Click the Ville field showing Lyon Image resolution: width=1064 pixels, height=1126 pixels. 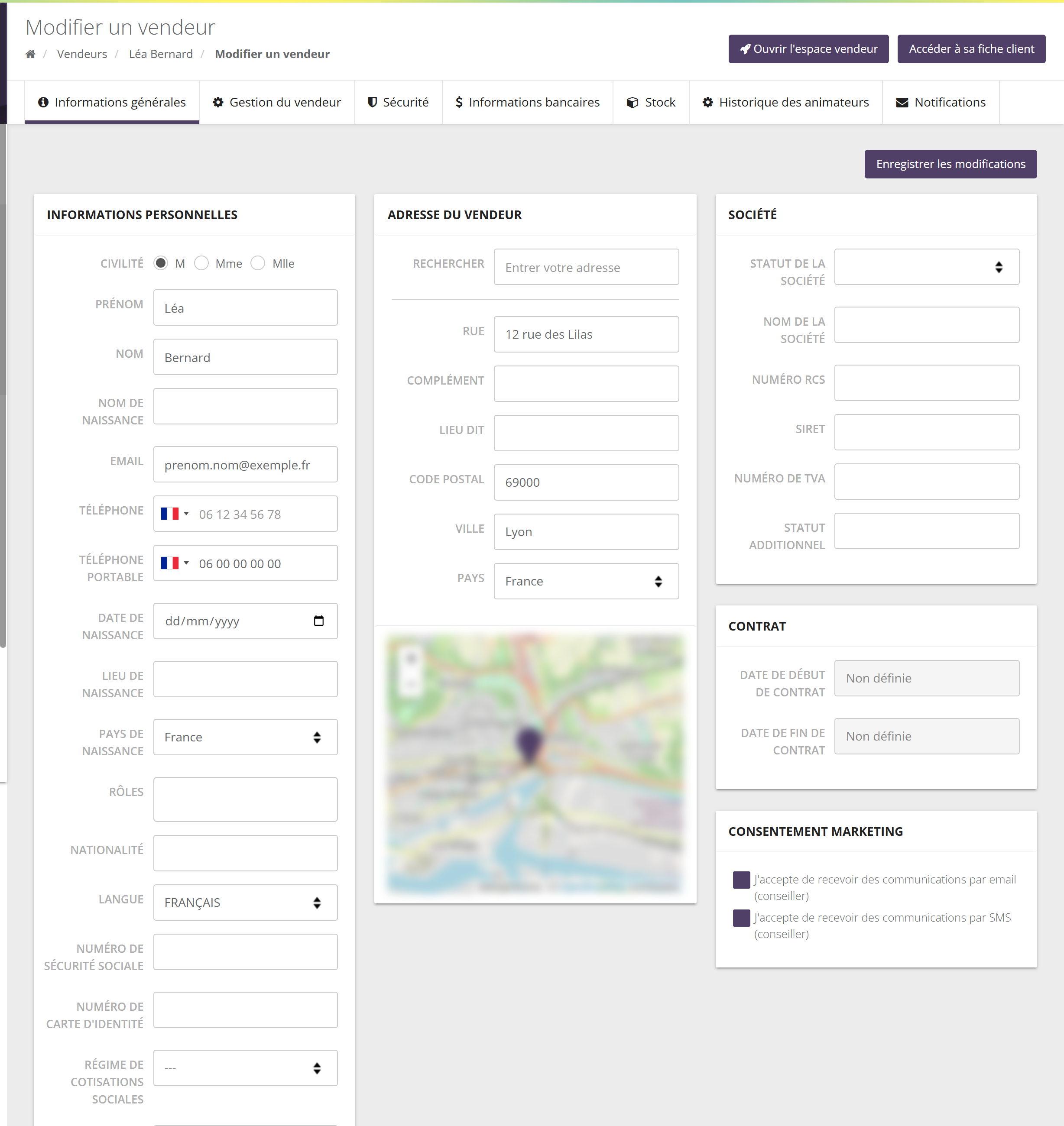point(586,531)
